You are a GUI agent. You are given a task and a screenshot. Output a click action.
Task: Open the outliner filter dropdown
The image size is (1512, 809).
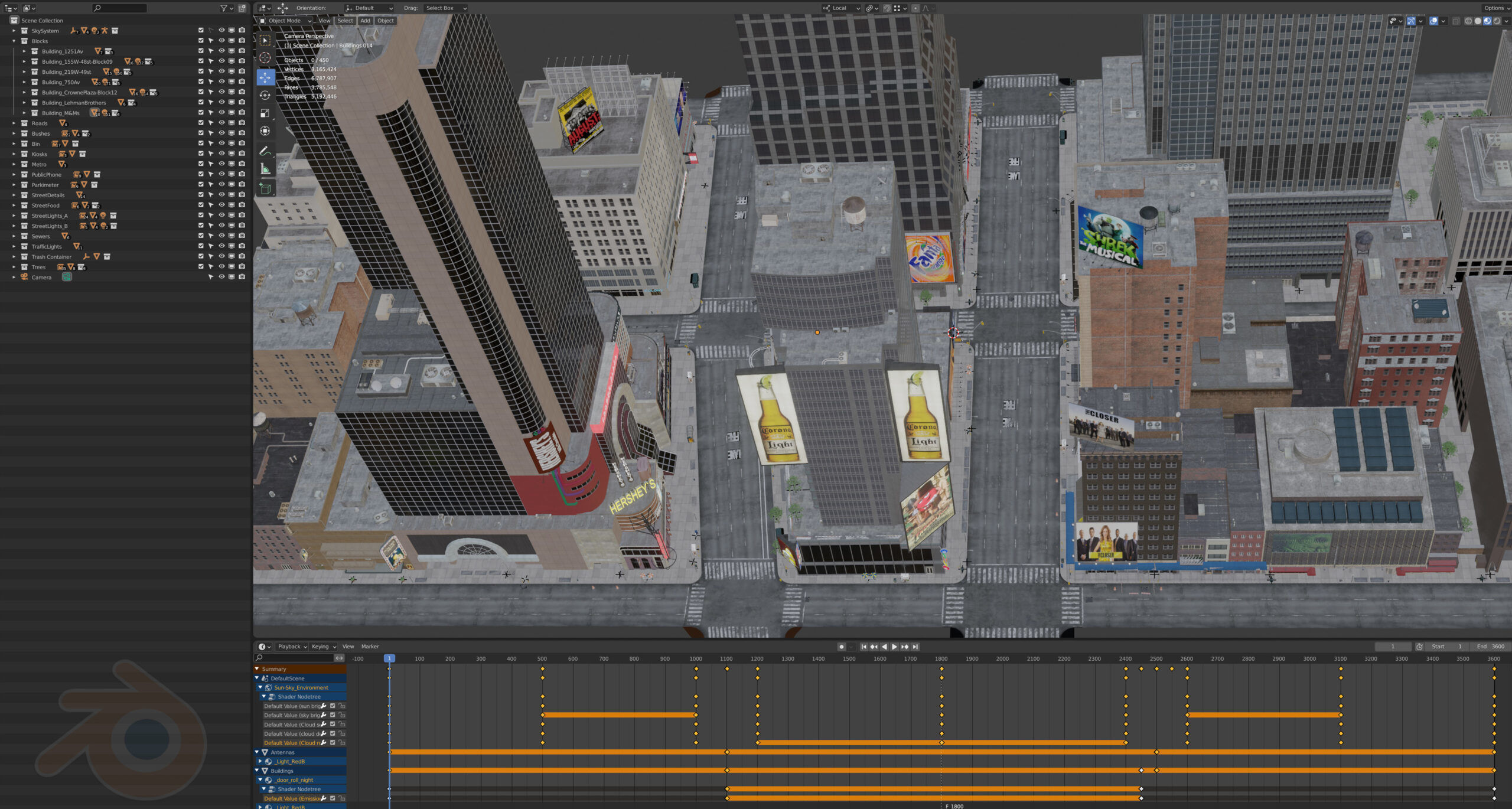[227, 8]
